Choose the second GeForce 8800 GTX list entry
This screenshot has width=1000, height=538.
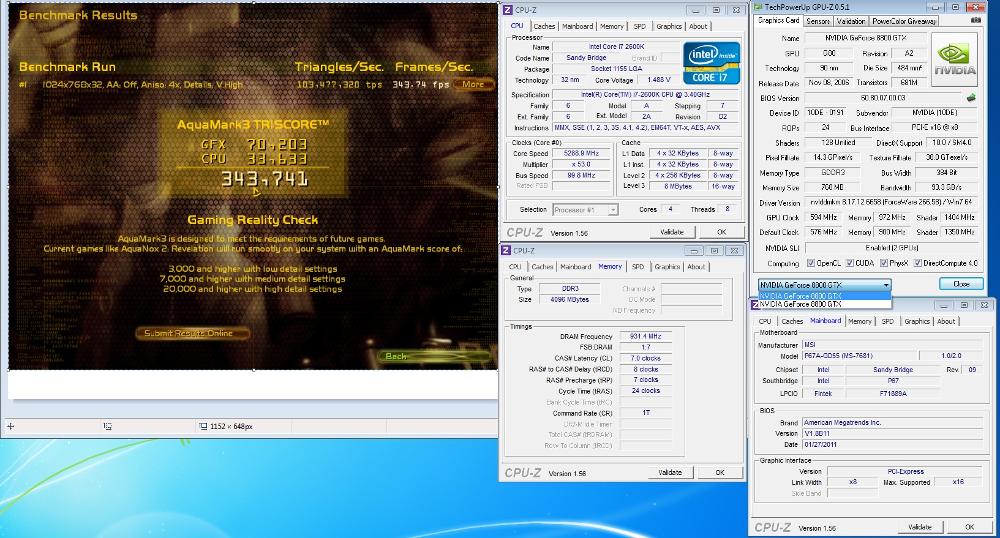pyautogui.click(x=824, y=304)
